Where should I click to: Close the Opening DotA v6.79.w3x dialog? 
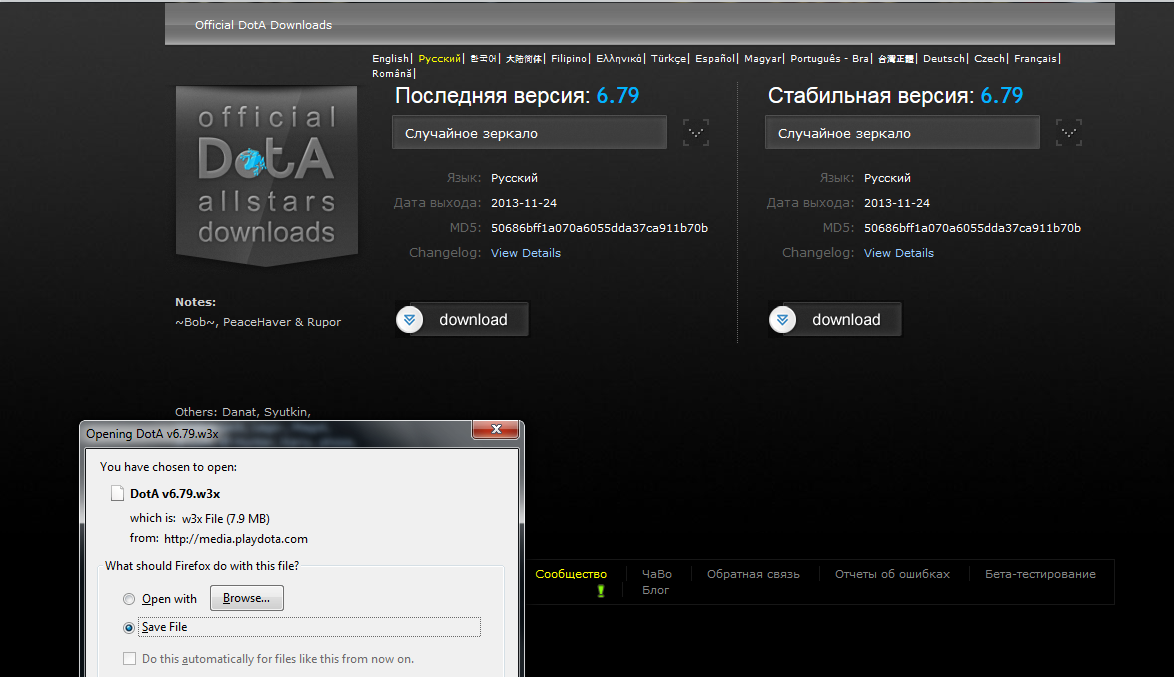coord(496,429)
